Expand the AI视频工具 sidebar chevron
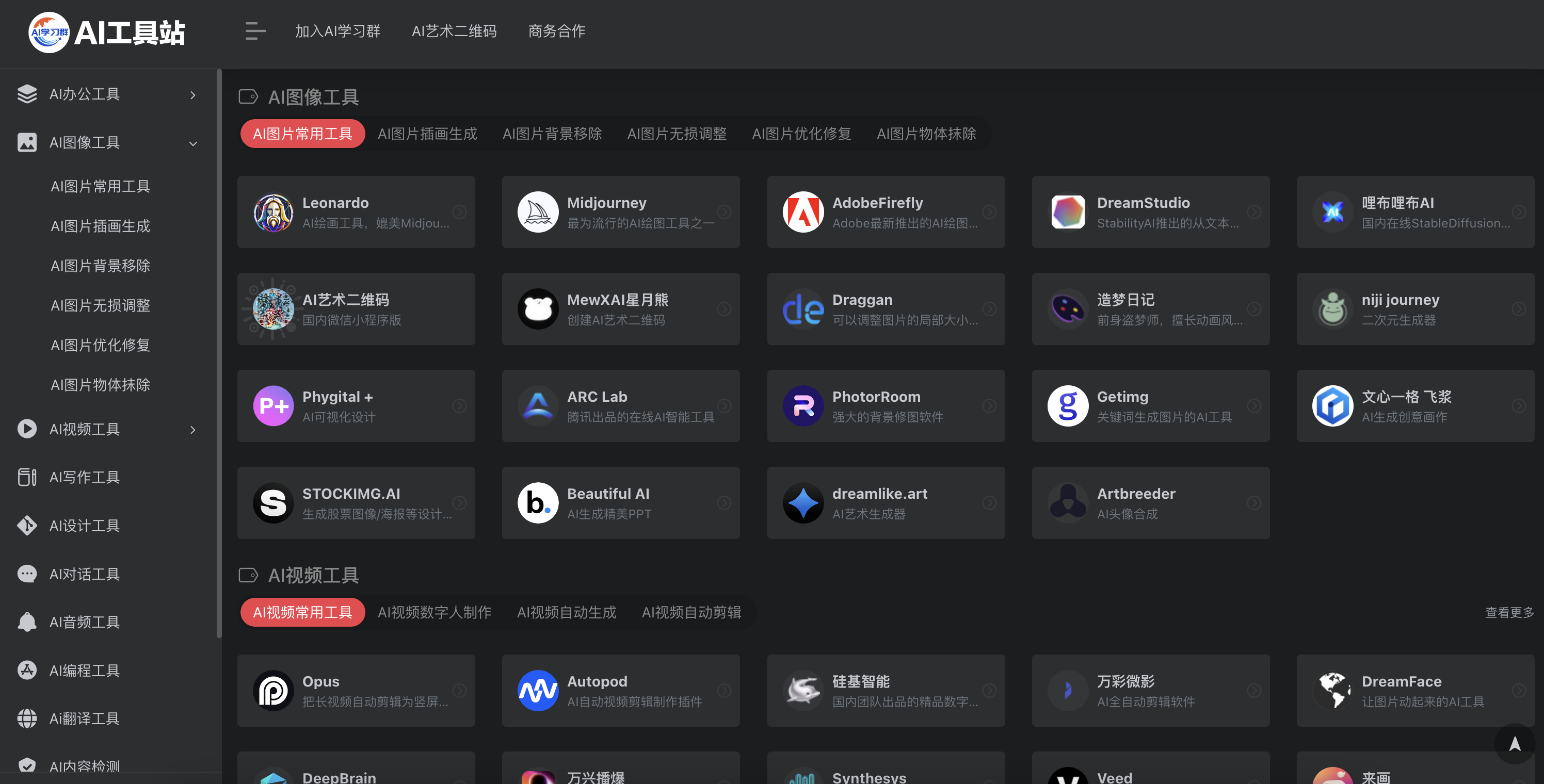 192,430
